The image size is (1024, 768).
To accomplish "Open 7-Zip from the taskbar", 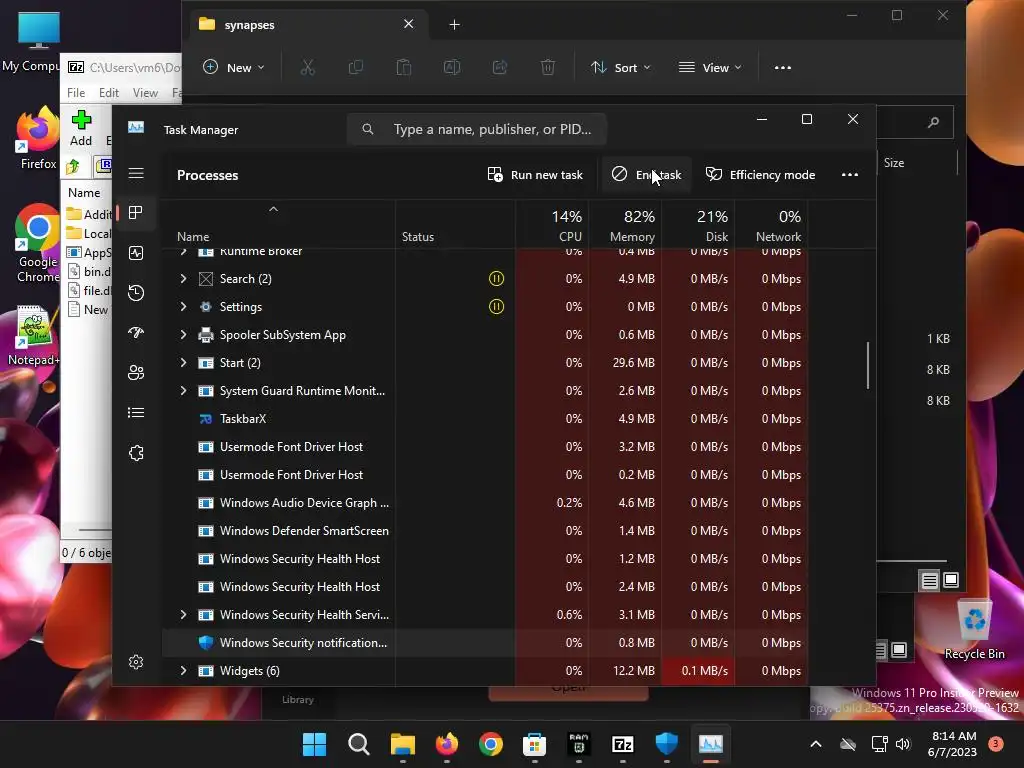I will 622,744.
